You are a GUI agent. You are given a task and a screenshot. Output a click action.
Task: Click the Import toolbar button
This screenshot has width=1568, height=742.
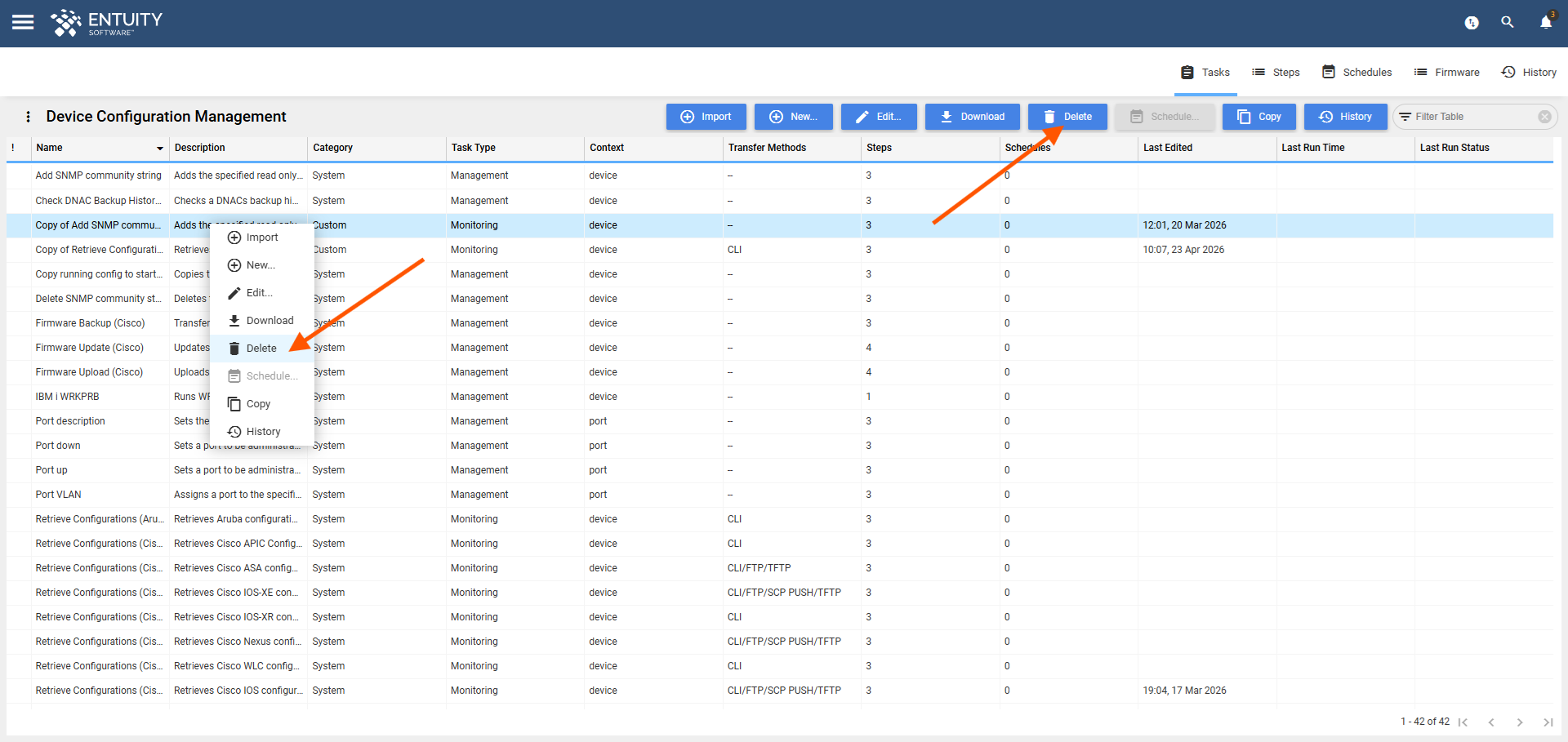coord(706,117)
